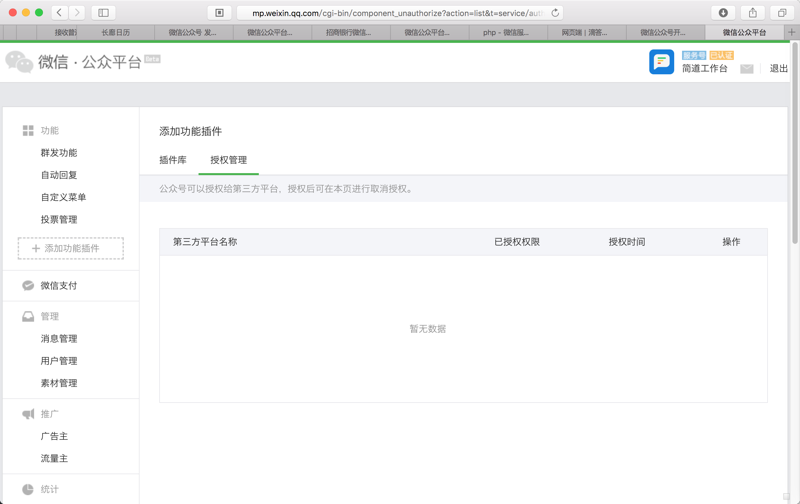Click the blue 简道工作台 account avatar
This screenshot has width=800, height=504.
[661, 62]
